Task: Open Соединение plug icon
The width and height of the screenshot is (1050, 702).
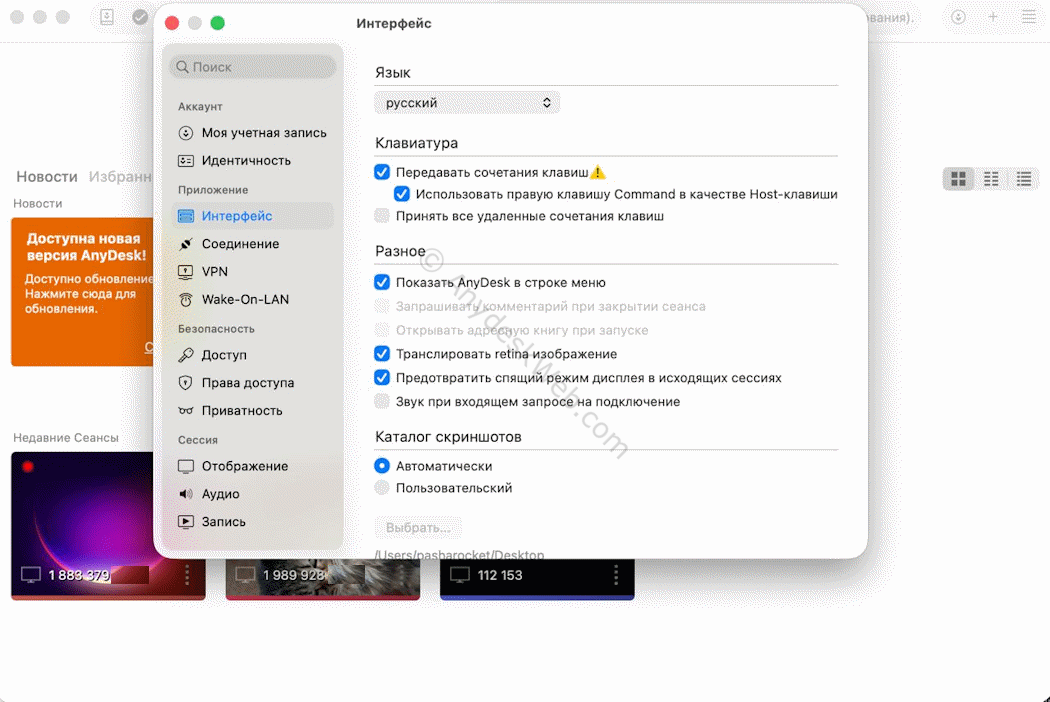Action: (x=185, y=244)
